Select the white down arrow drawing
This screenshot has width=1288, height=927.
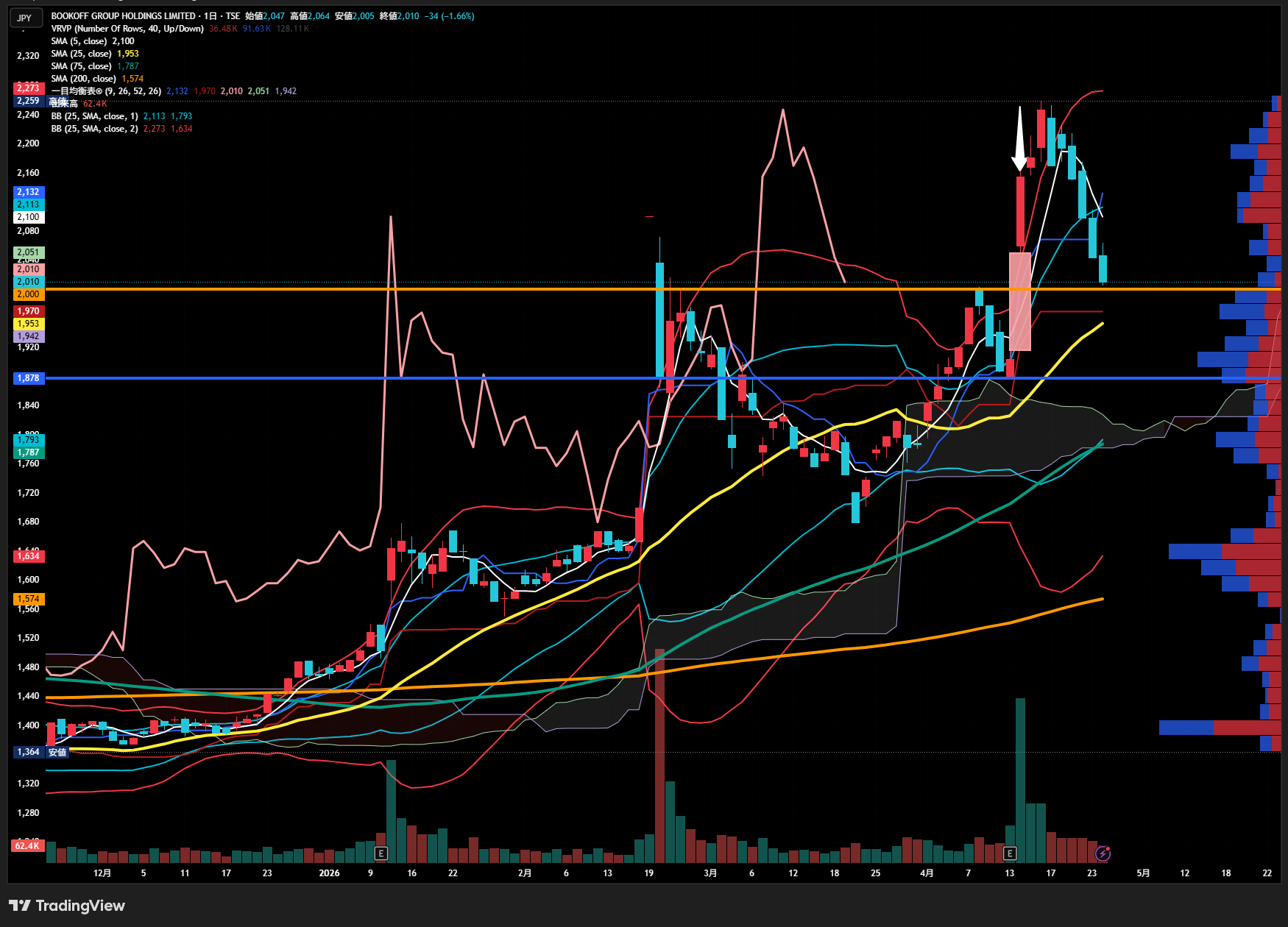(x=1019, y=140)
